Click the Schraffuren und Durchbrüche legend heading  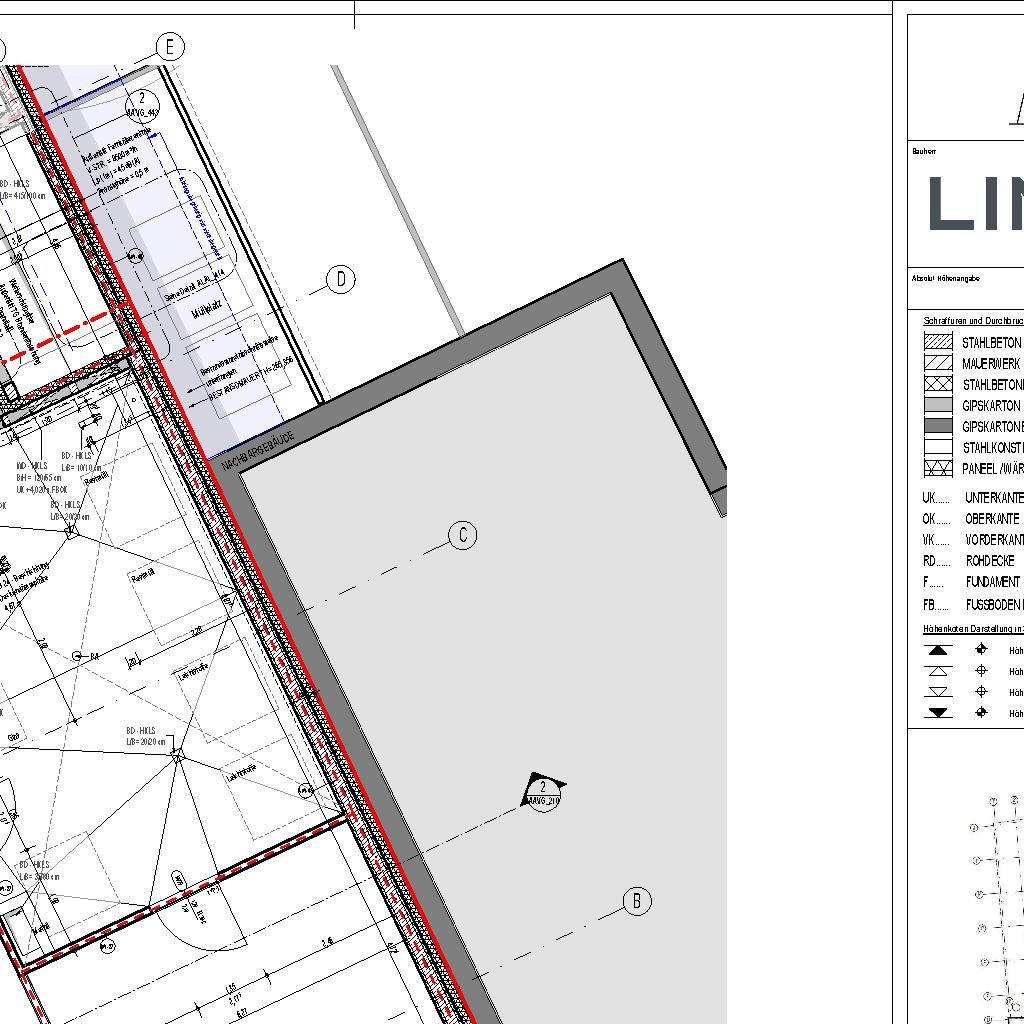[972, 321]
